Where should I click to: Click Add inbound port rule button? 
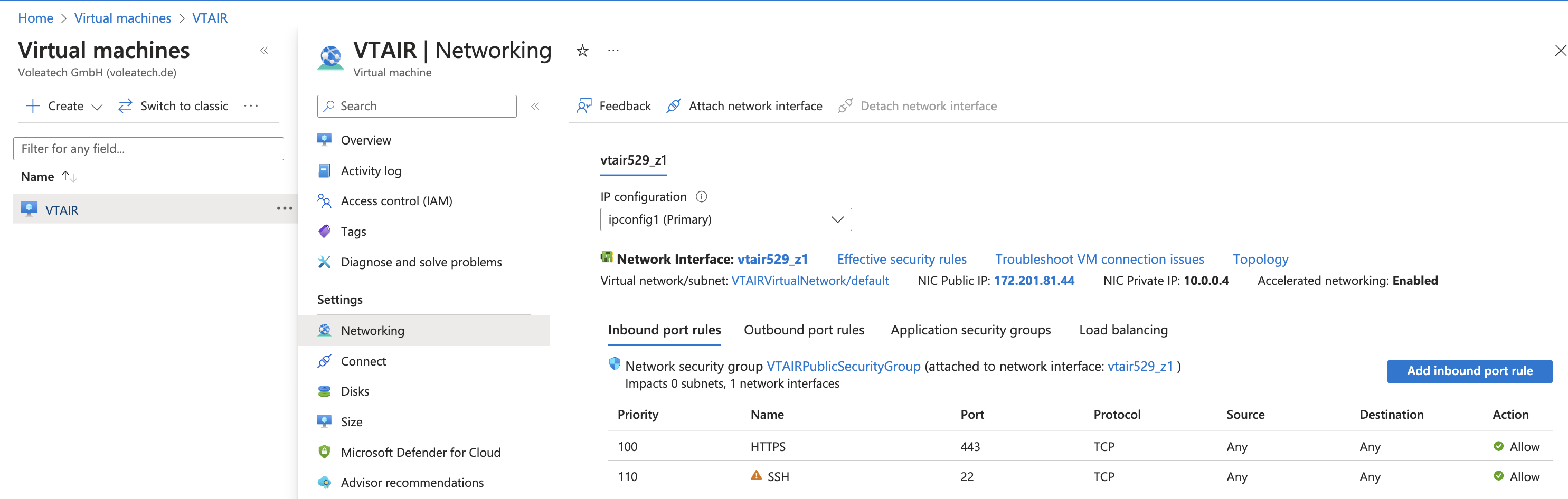click(1469, 371)
